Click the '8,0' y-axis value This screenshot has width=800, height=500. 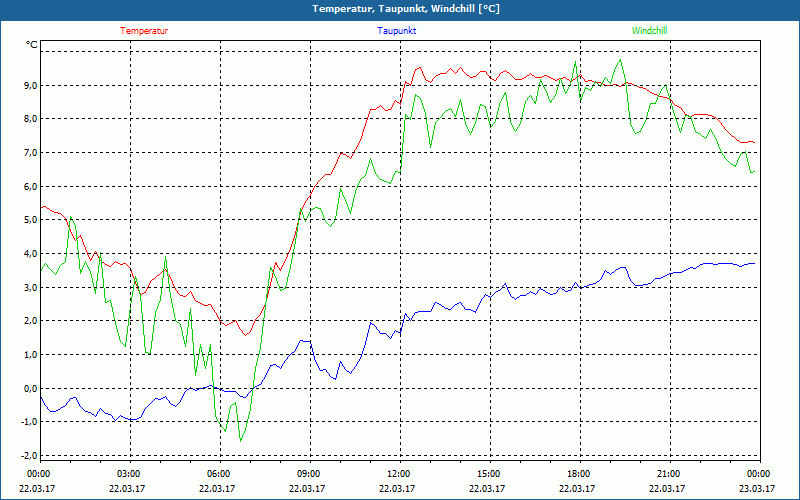pos(32,119)
